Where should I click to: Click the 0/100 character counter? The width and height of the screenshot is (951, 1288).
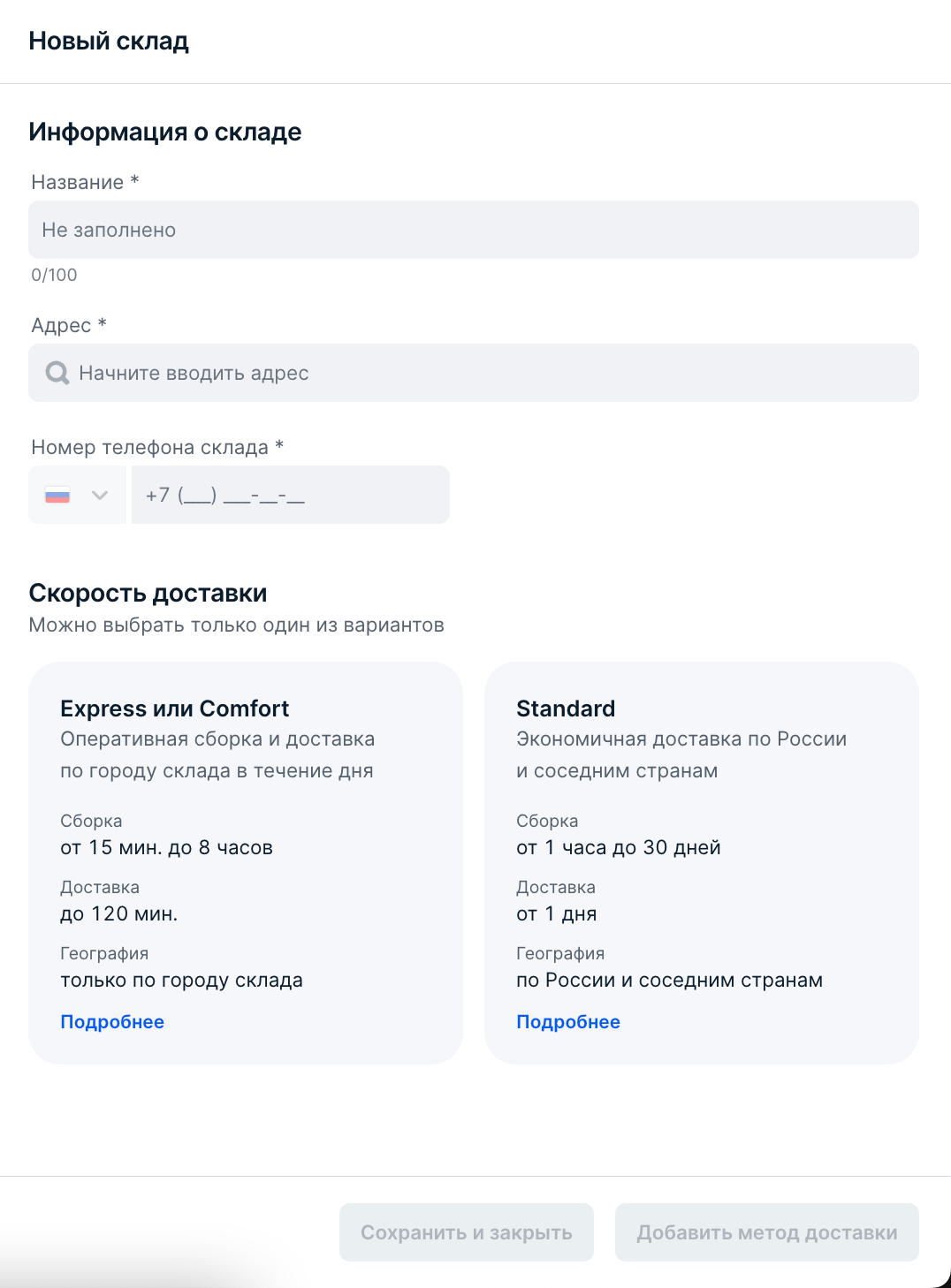54,275
